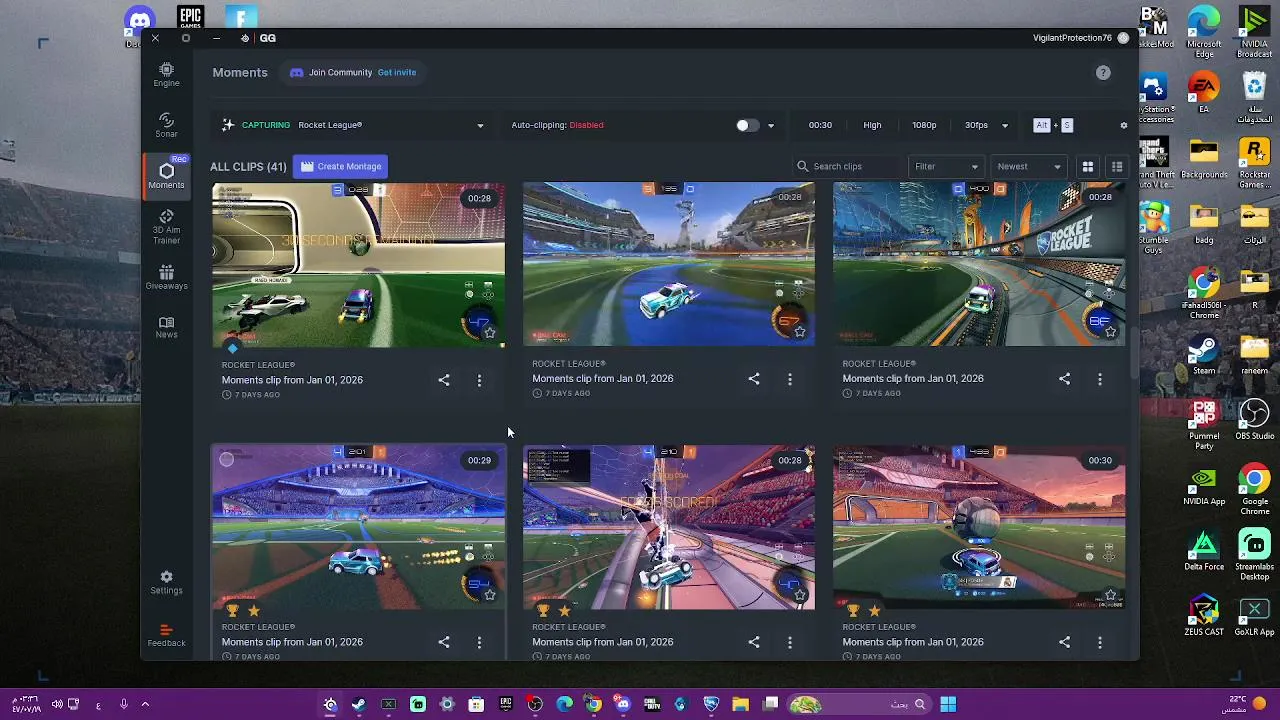Click Epic Games icon in taskbar
Screen dimensions: 1280x720
coord(506,704)
